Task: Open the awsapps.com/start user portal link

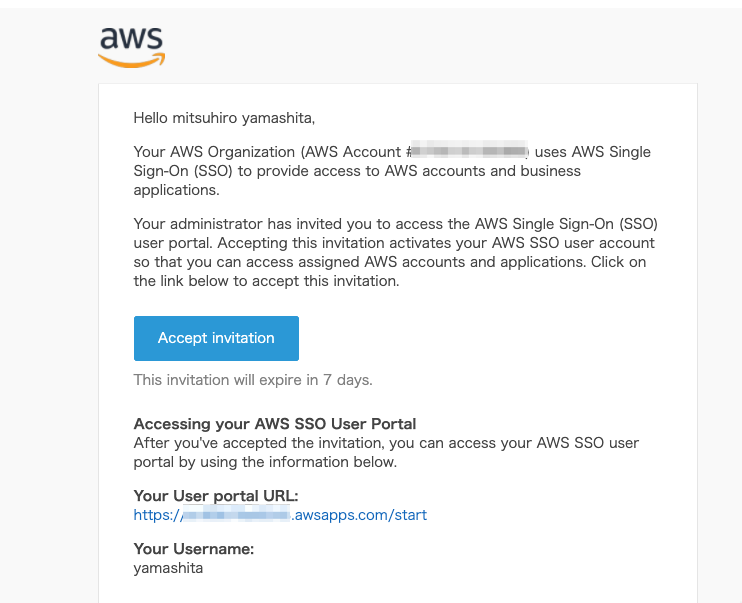Action: tap(280, 514)
